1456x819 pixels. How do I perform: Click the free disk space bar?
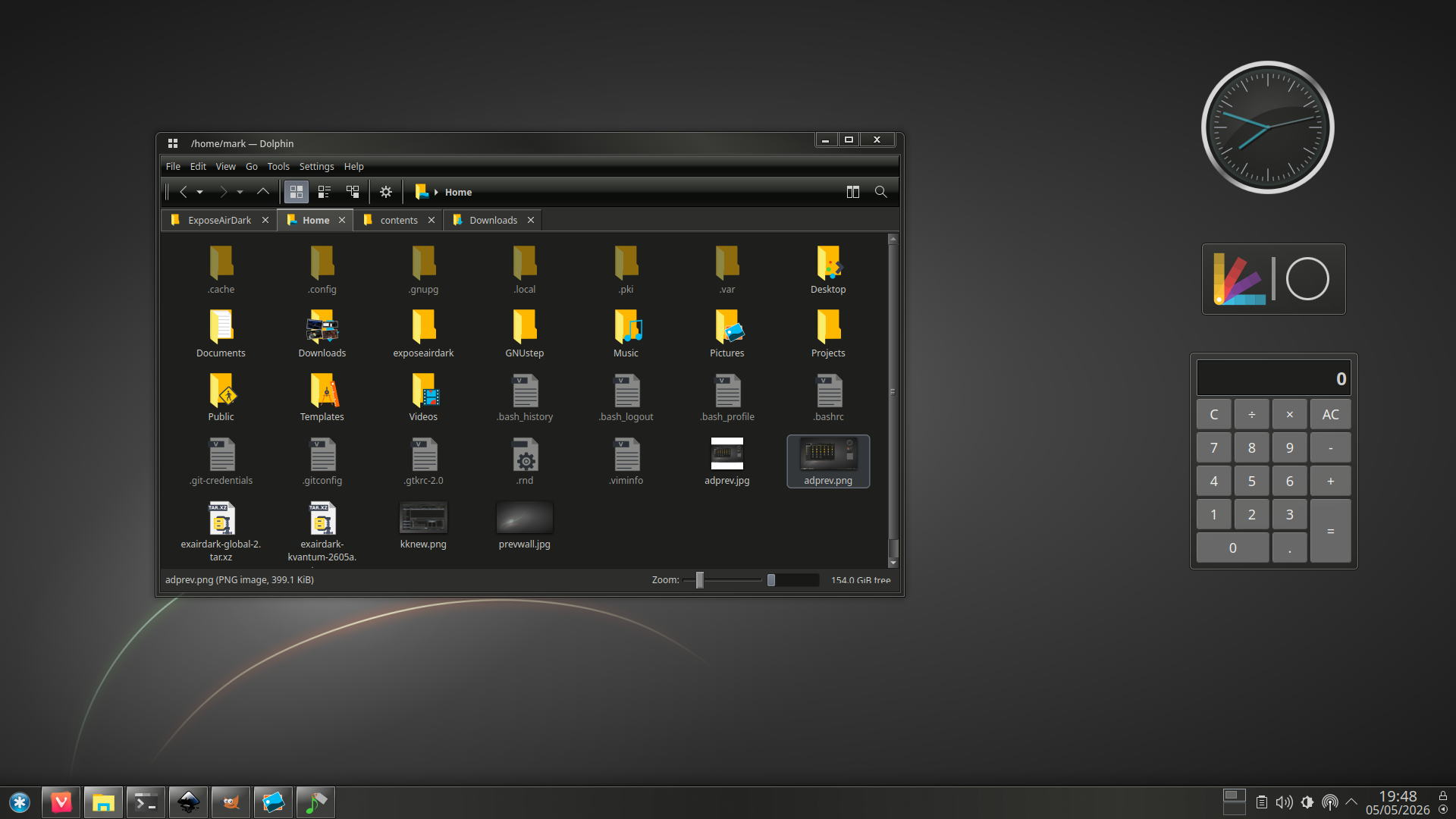point(792,580)
